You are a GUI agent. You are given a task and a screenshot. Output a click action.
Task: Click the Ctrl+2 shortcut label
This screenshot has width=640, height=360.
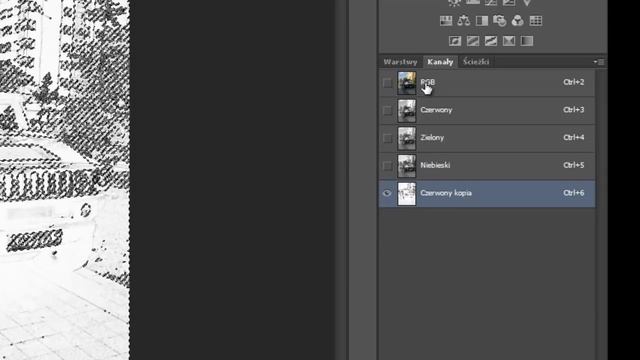pos(574,82)
